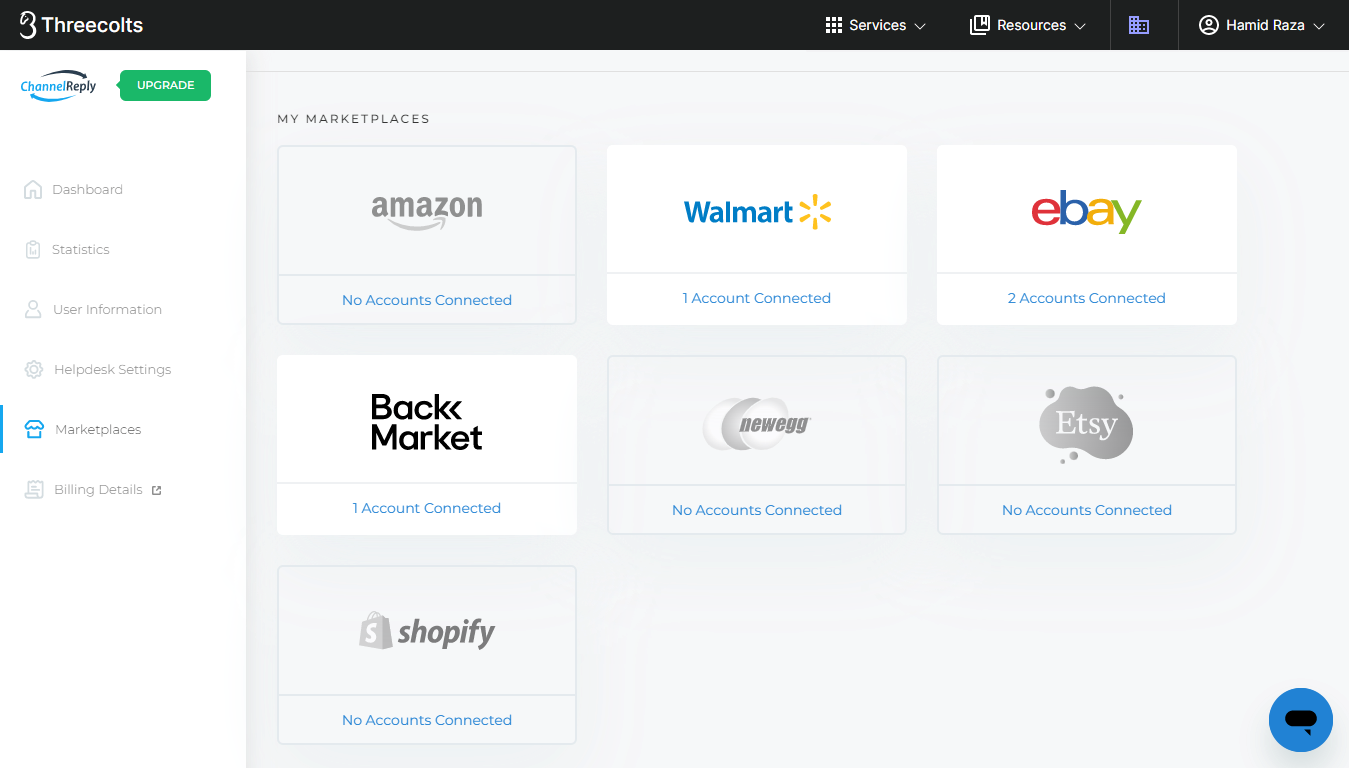
Task: Click the purple building icon in header
Action: click(1139, 25)
